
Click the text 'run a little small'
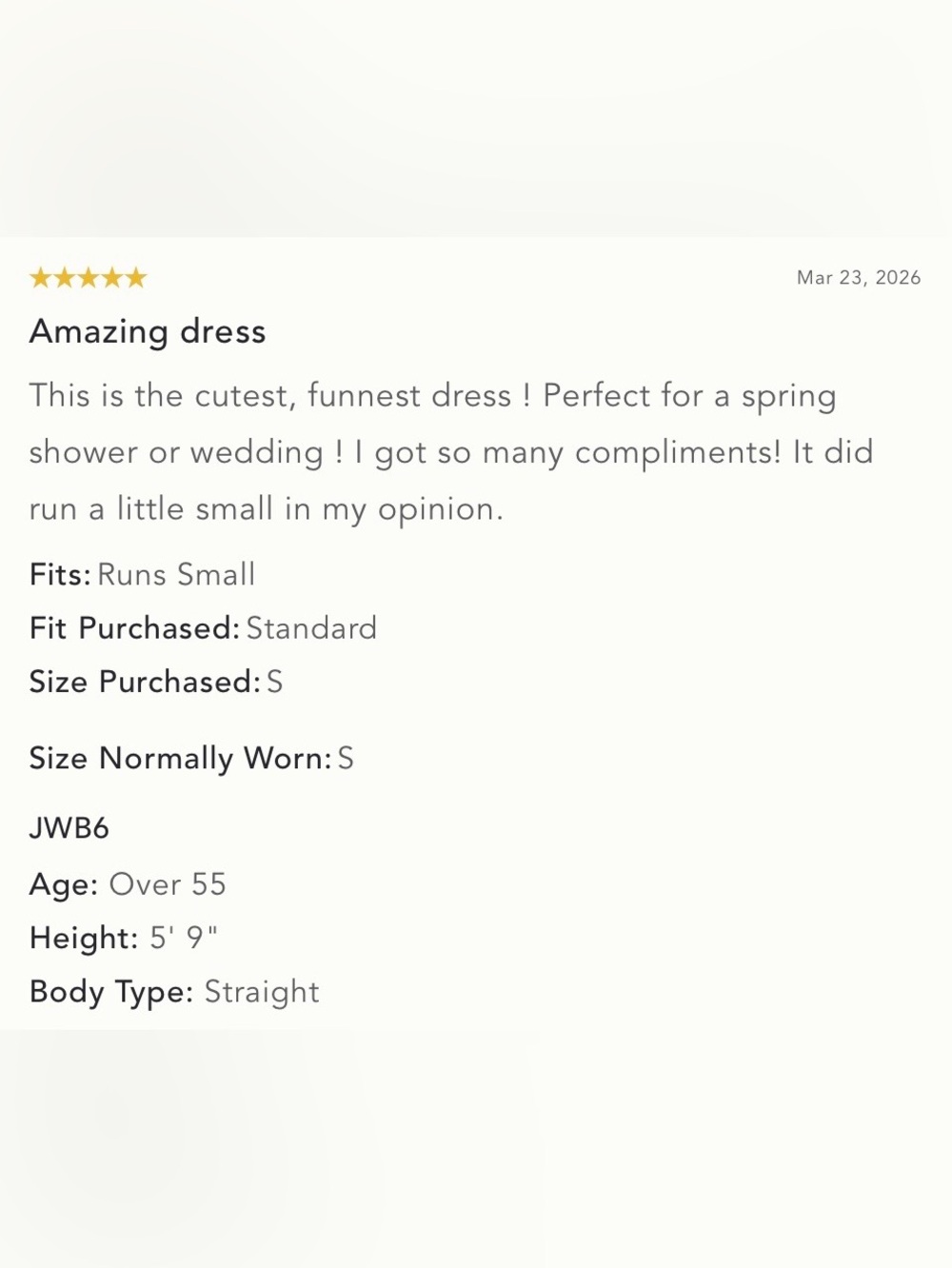coord(151,508)
